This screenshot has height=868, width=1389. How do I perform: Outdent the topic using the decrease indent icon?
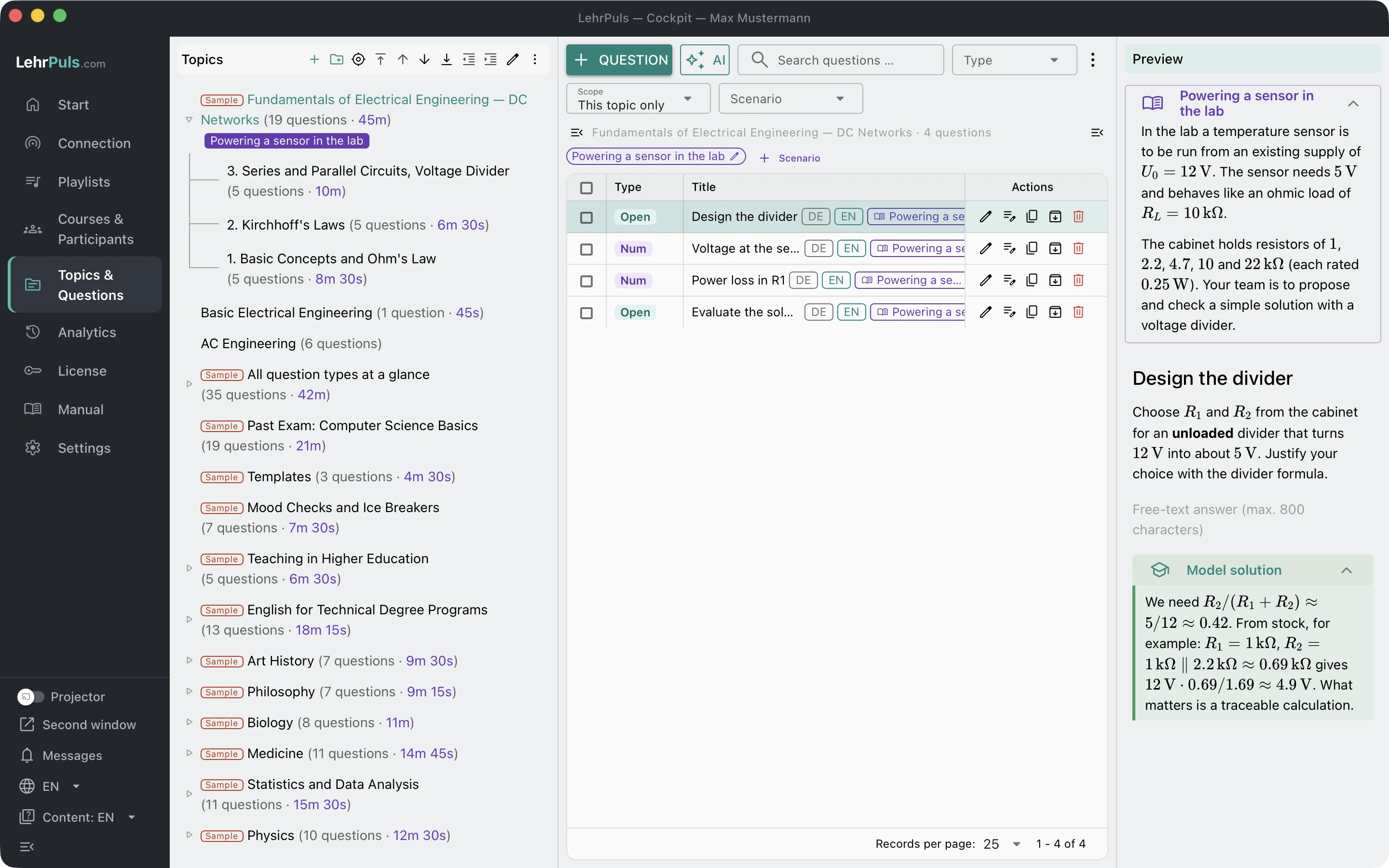click(x=468, y=59)
